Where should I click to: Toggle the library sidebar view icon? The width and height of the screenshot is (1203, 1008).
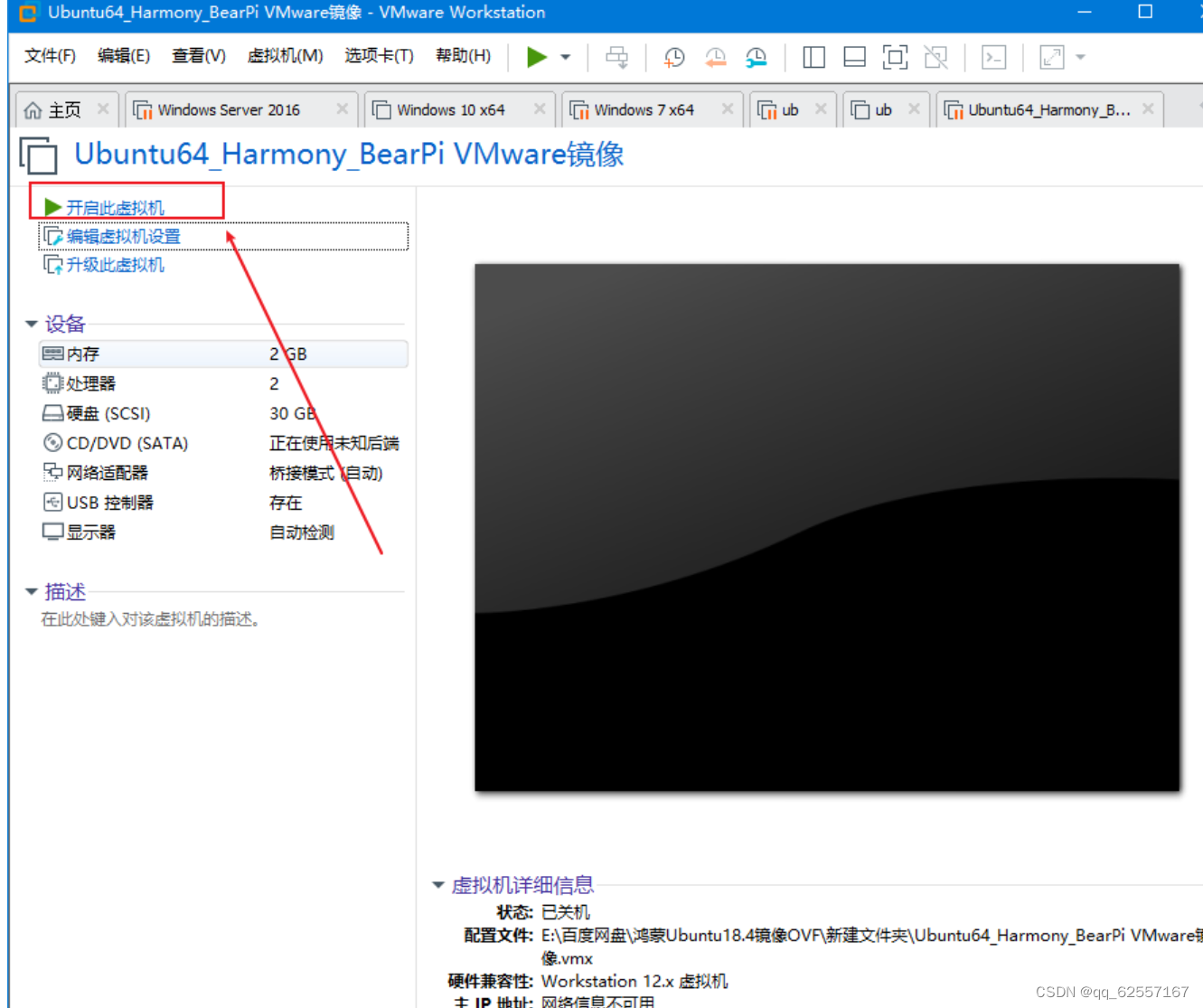point(813,57)
